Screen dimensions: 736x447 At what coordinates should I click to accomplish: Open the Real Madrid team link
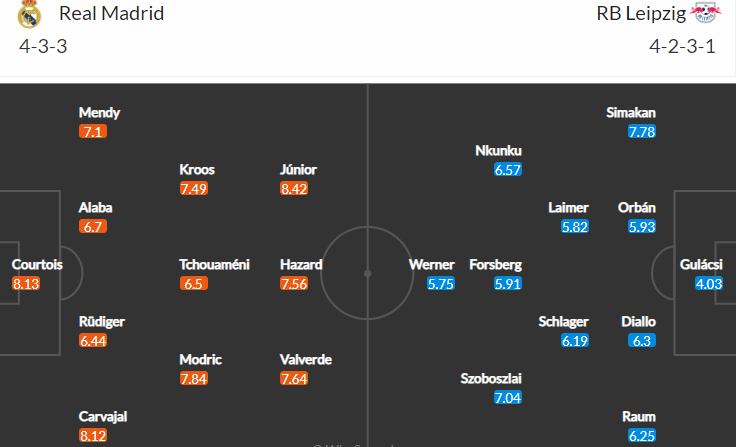coord(111,13)
